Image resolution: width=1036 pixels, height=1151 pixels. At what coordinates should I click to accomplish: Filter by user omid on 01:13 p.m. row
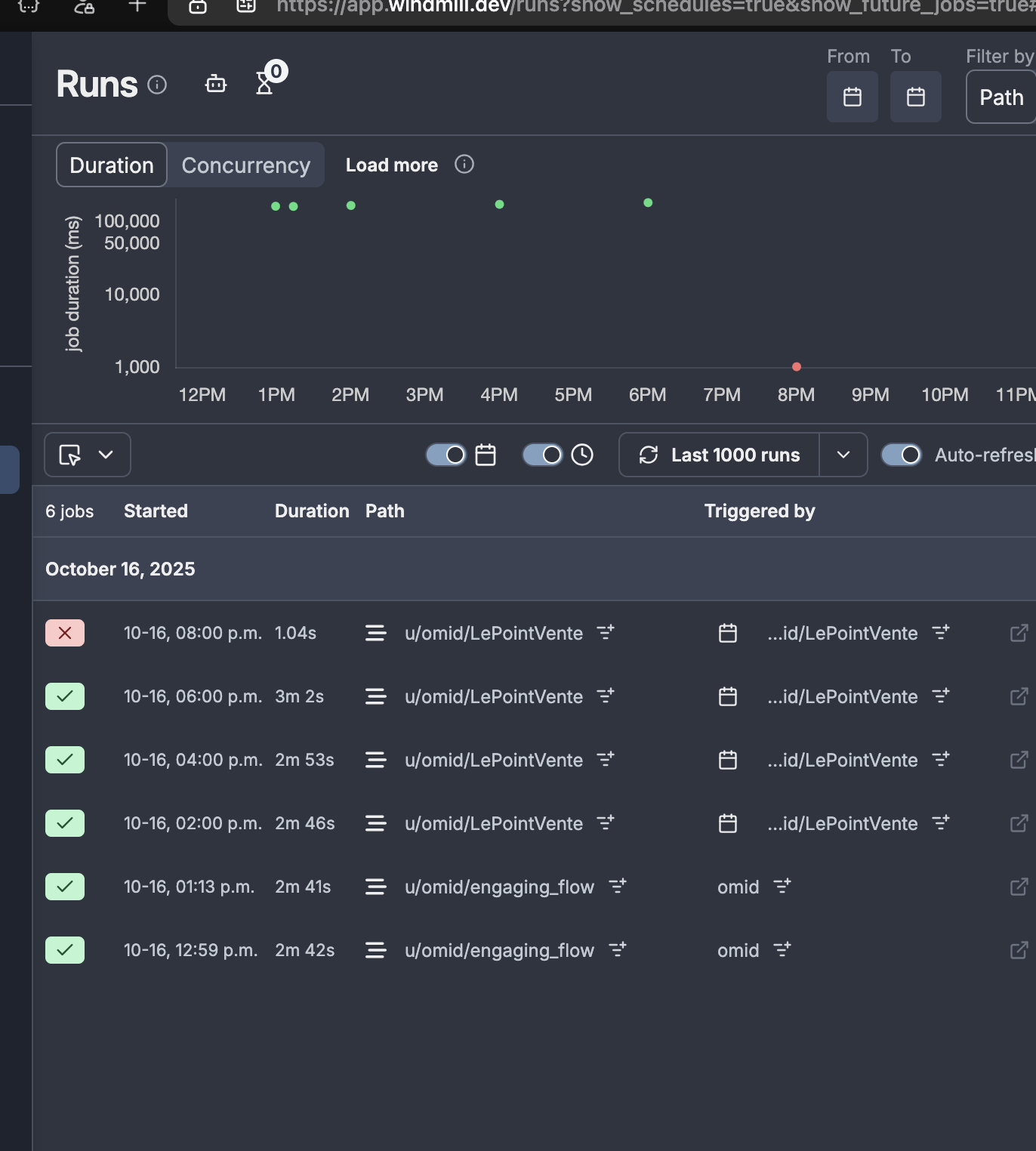pyautogui.click(x=782, y=886)
